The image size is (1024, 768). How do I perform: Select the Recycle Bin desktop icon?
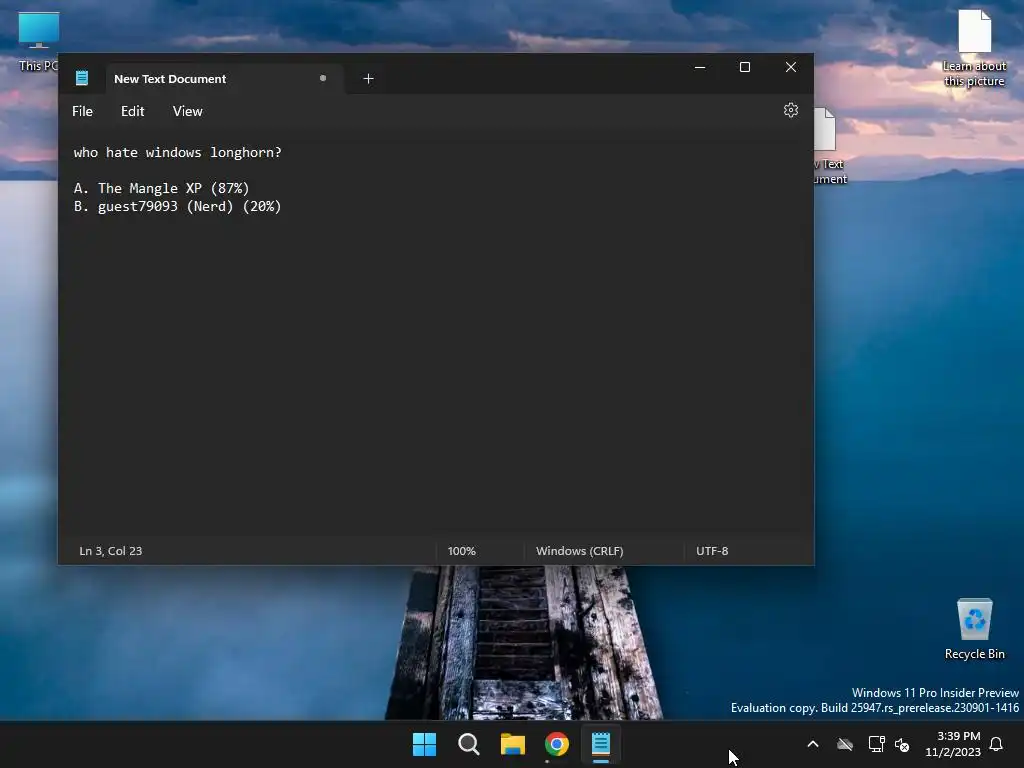click(x=974, y=629)
